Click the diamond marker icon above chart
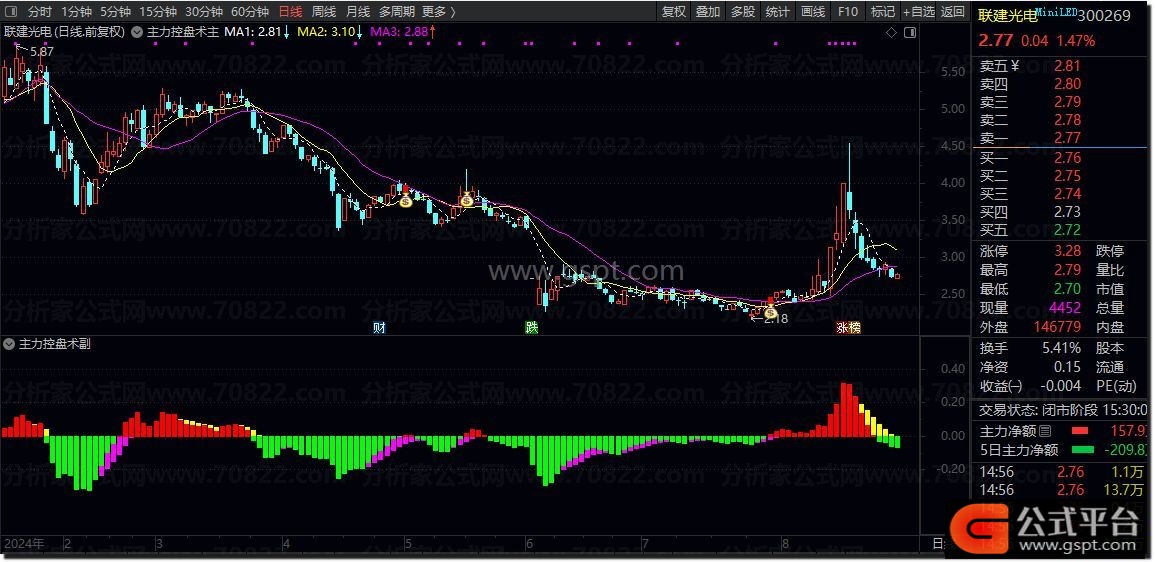Viewport: 1155px width, 562px height. (891, 32)
